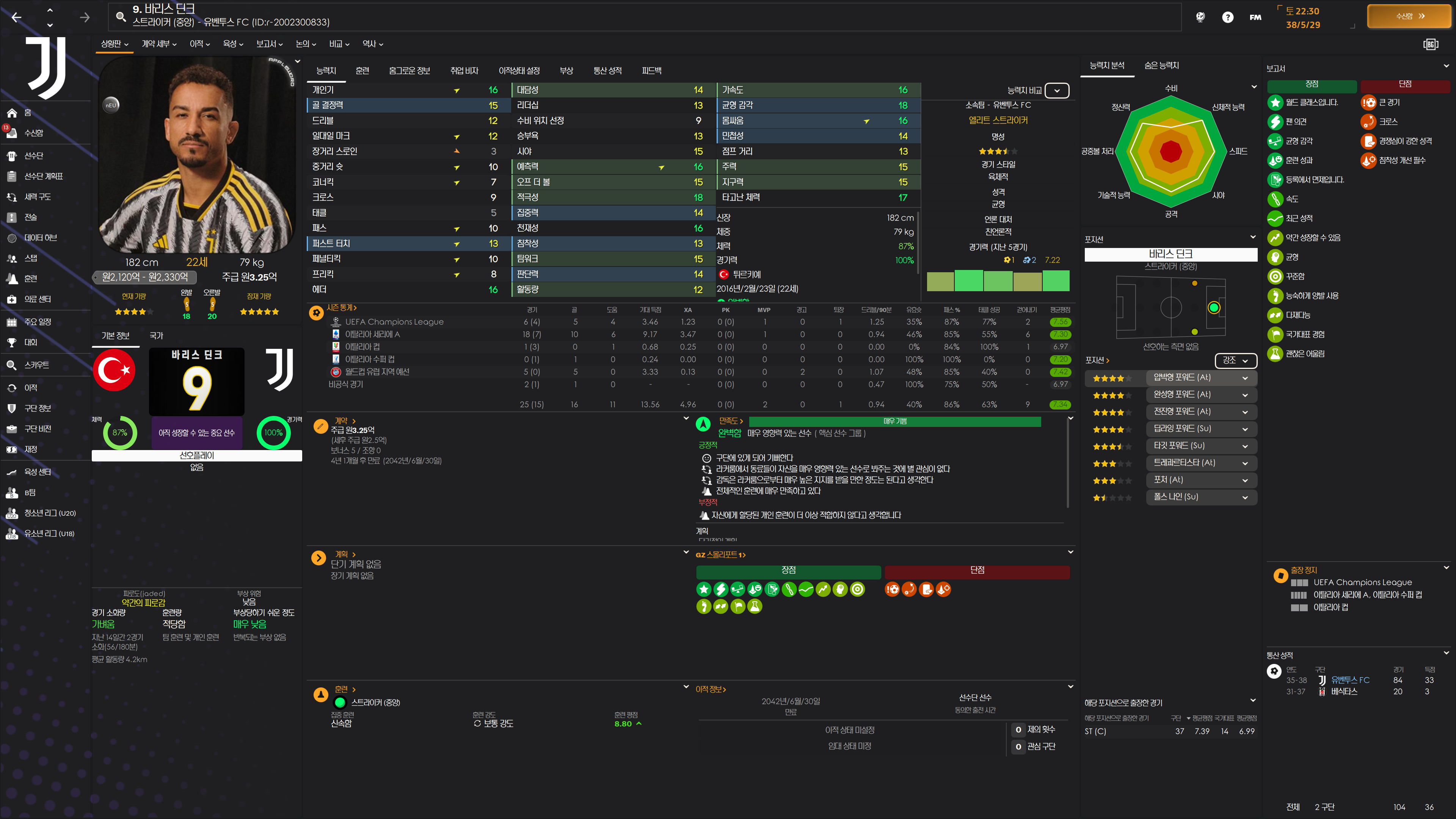Open the 이적 정보 link
This screenshot has height=819, width=1456.
pos(711,690)
